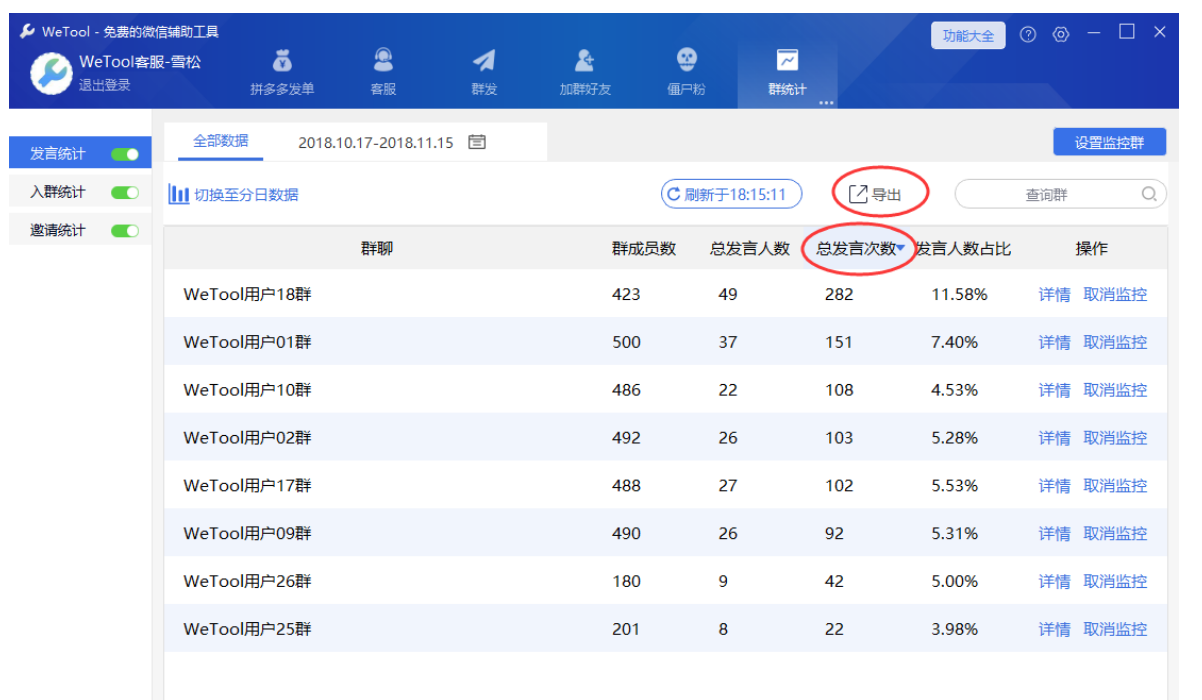This screenshot has width=1202, height=700.
Task: Click 退出登录 logout link
Action: point(105,86)
